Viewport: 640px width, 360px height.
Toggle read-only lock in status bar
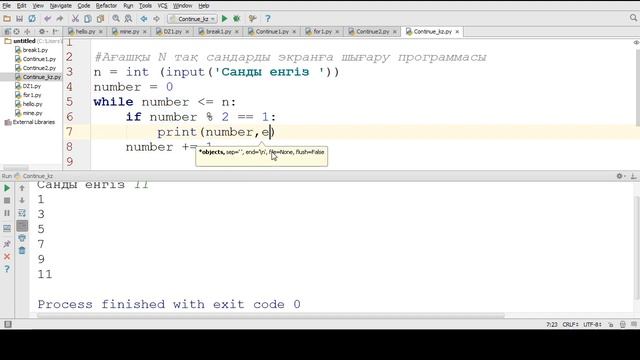click(611, 324)
